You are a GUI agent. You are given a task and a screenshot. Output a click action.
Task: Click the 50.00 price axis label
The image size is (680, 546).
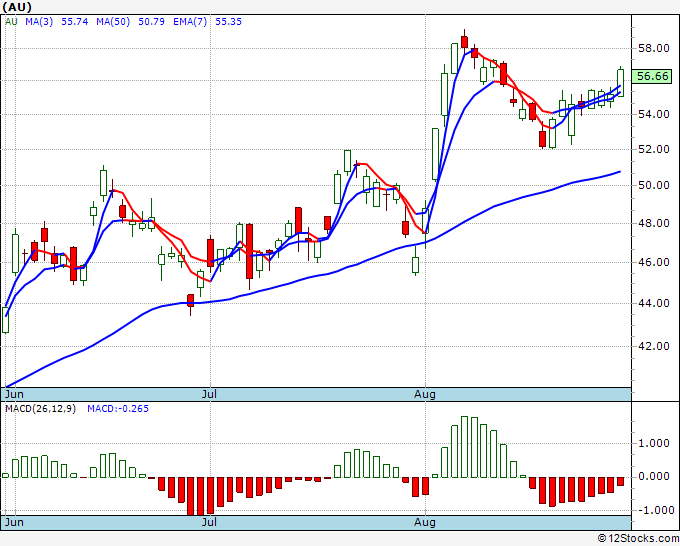point(654,185)
